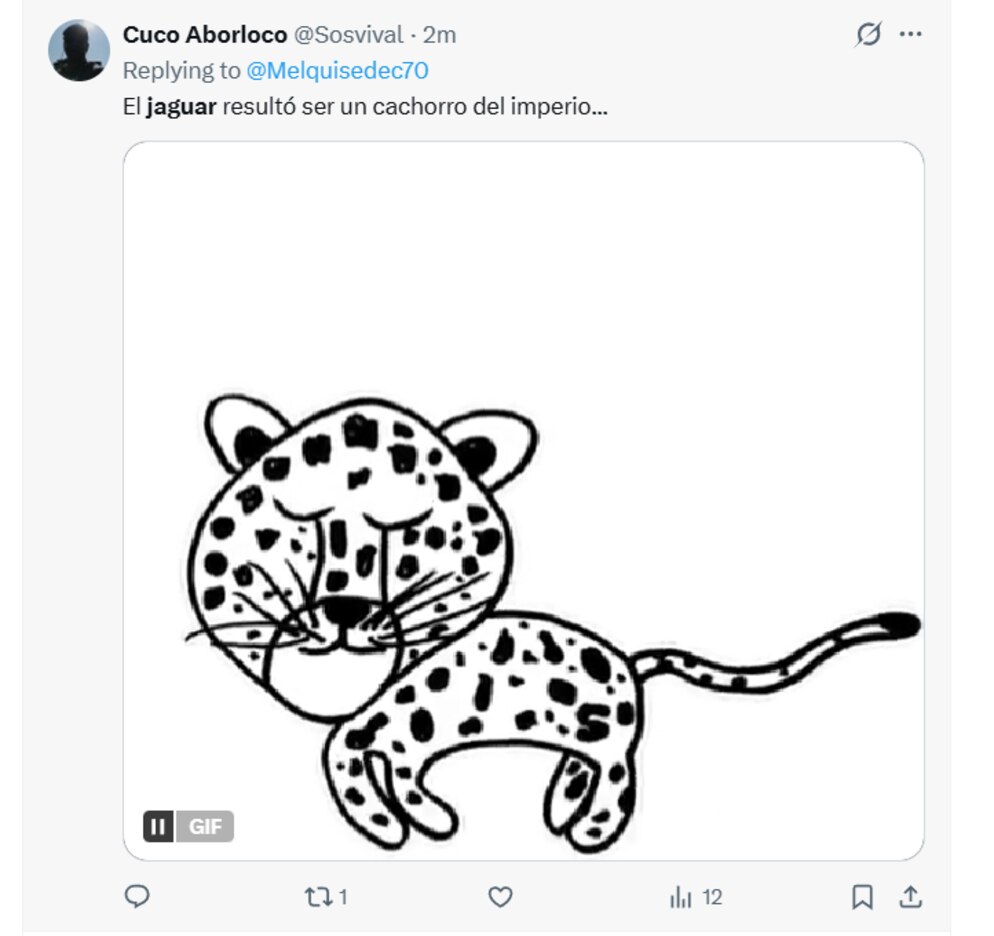Click the view count number 12

tap(711, 897)
